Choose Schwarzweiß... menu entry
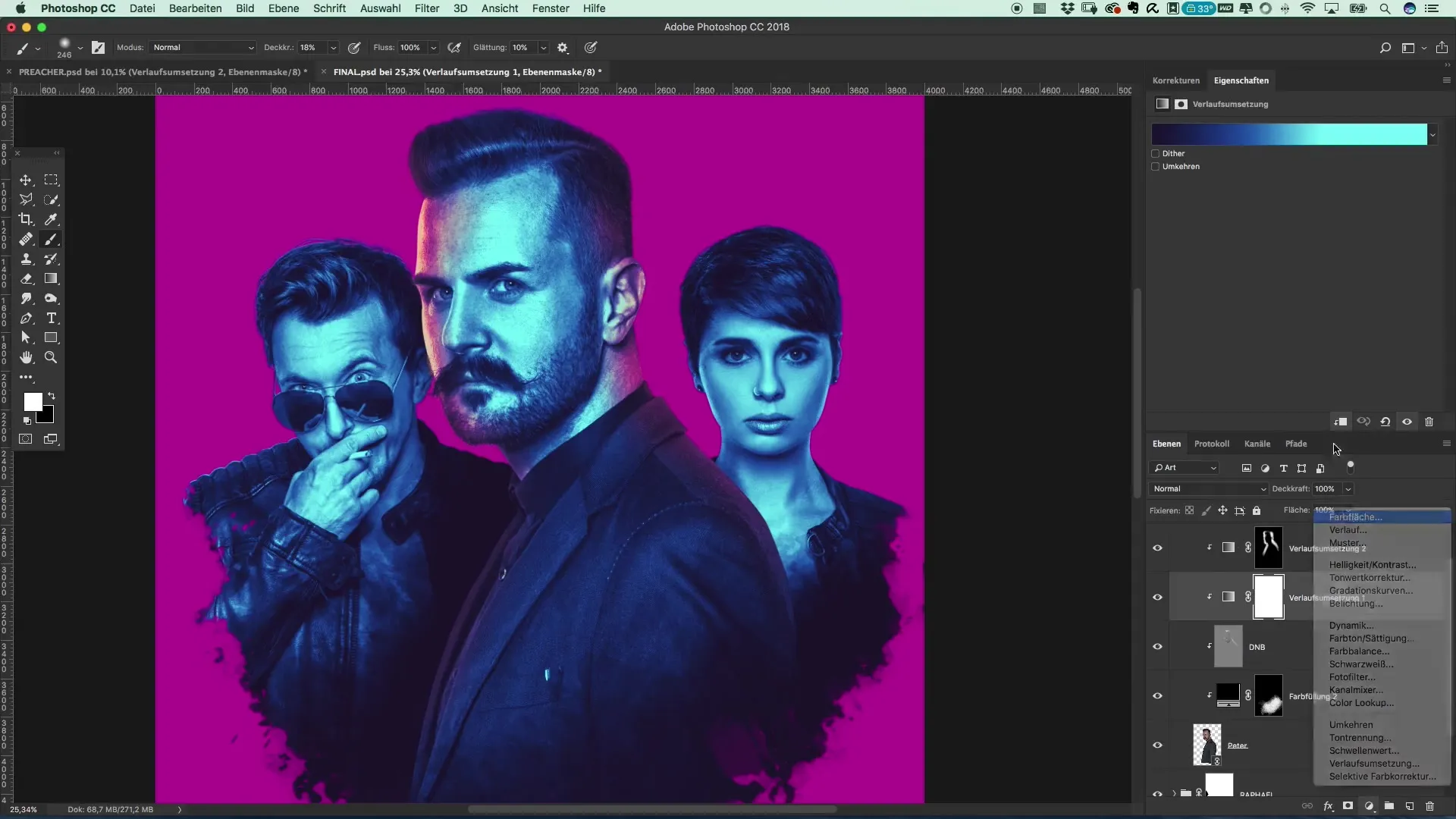Screen dimensions: 1456x819 click(x=1382, y=664)
